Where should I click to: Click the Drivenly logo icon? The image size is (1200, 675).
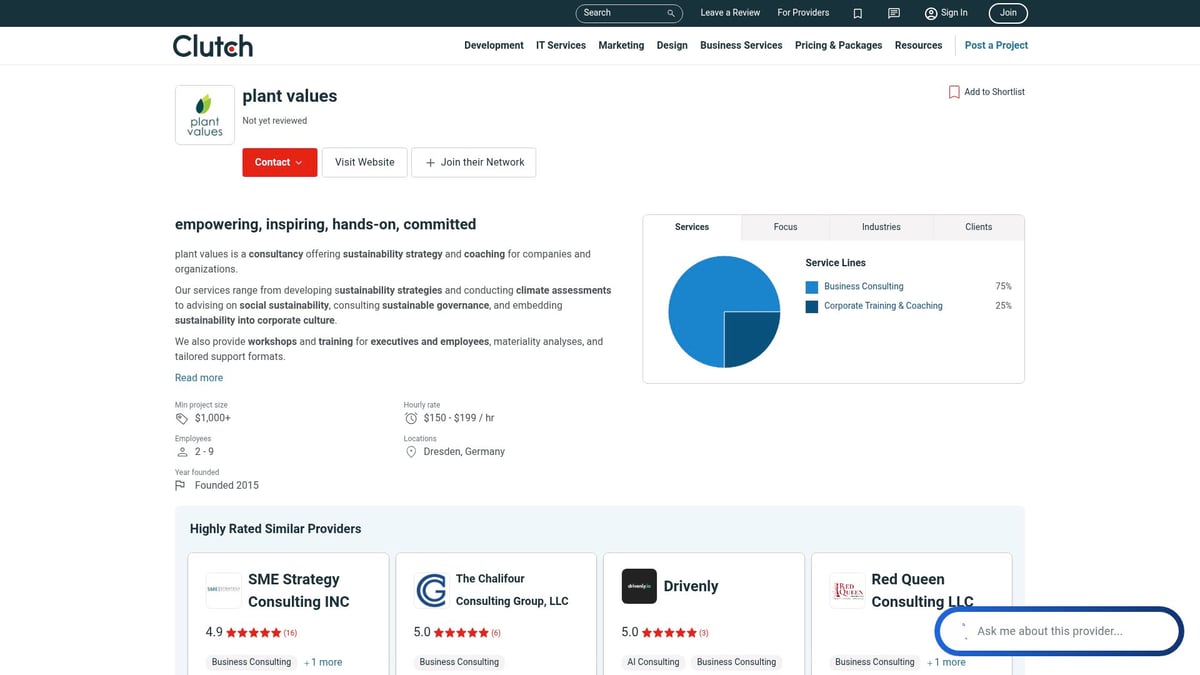pyautogui.click(x=639, y=586)
